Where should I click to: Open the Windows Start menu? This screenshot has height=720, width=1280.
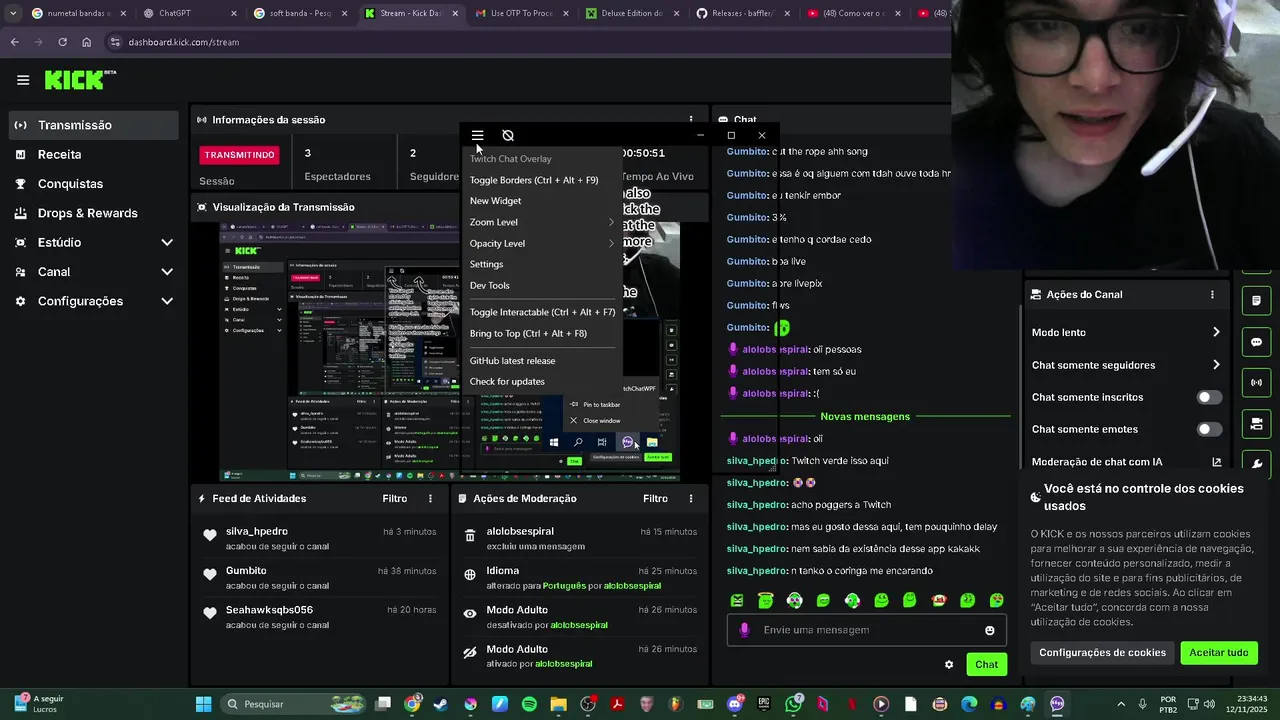203,704
